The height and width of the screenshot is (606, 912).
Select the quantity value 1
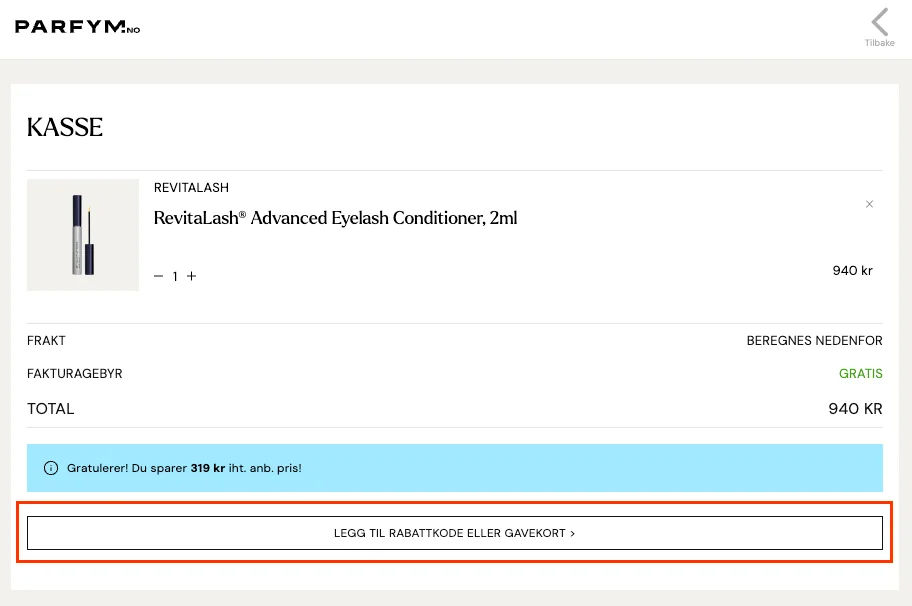[x=174, y=277]
